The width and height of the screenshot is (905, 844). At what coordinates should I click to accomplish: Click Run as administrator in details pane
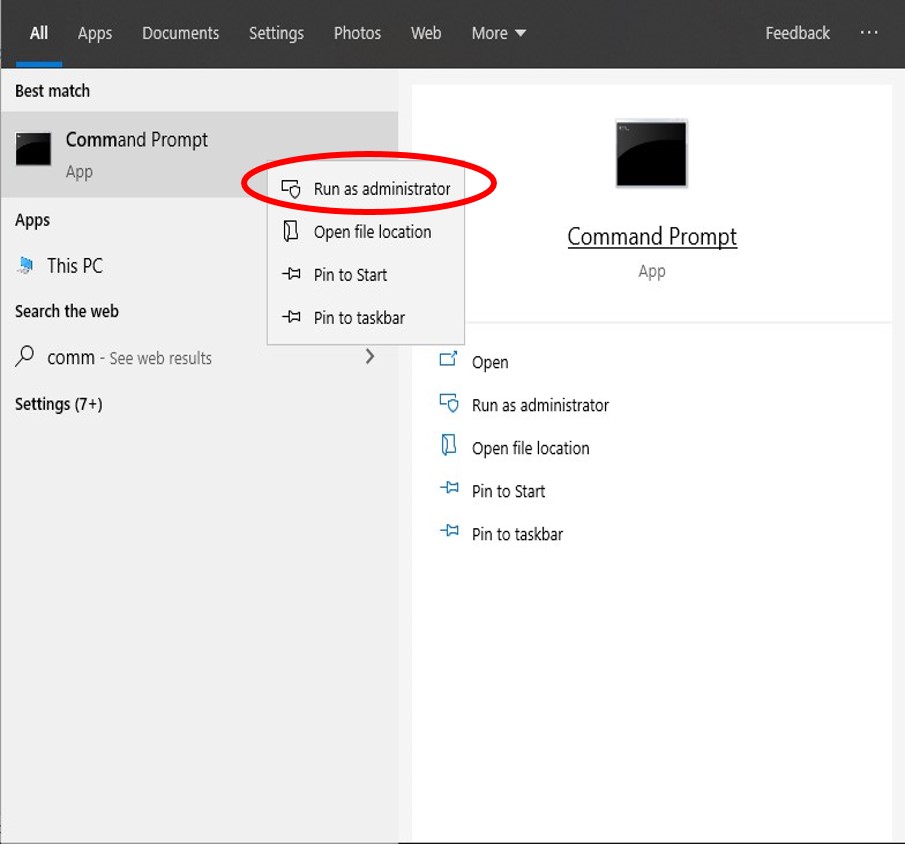tap(540, 405)
